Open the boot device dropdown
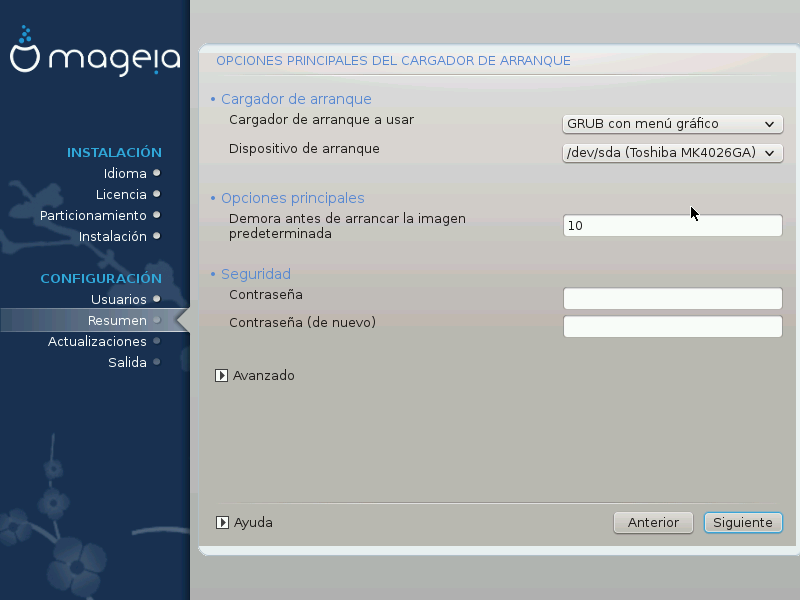The width and height of the screenshot is (800, 600). [x=672, y=153]
